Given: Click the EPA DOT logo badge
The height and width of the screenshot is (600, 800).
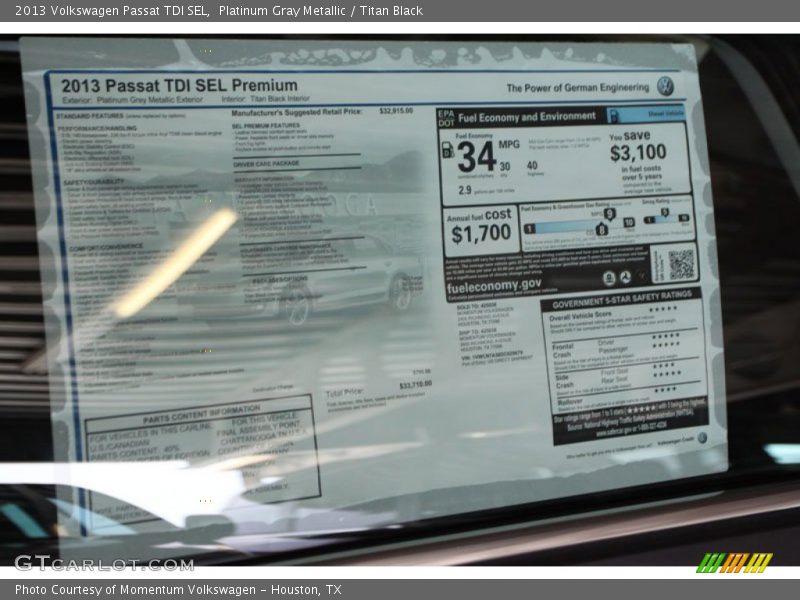Looking at the screenshot, I should point(443,115).
